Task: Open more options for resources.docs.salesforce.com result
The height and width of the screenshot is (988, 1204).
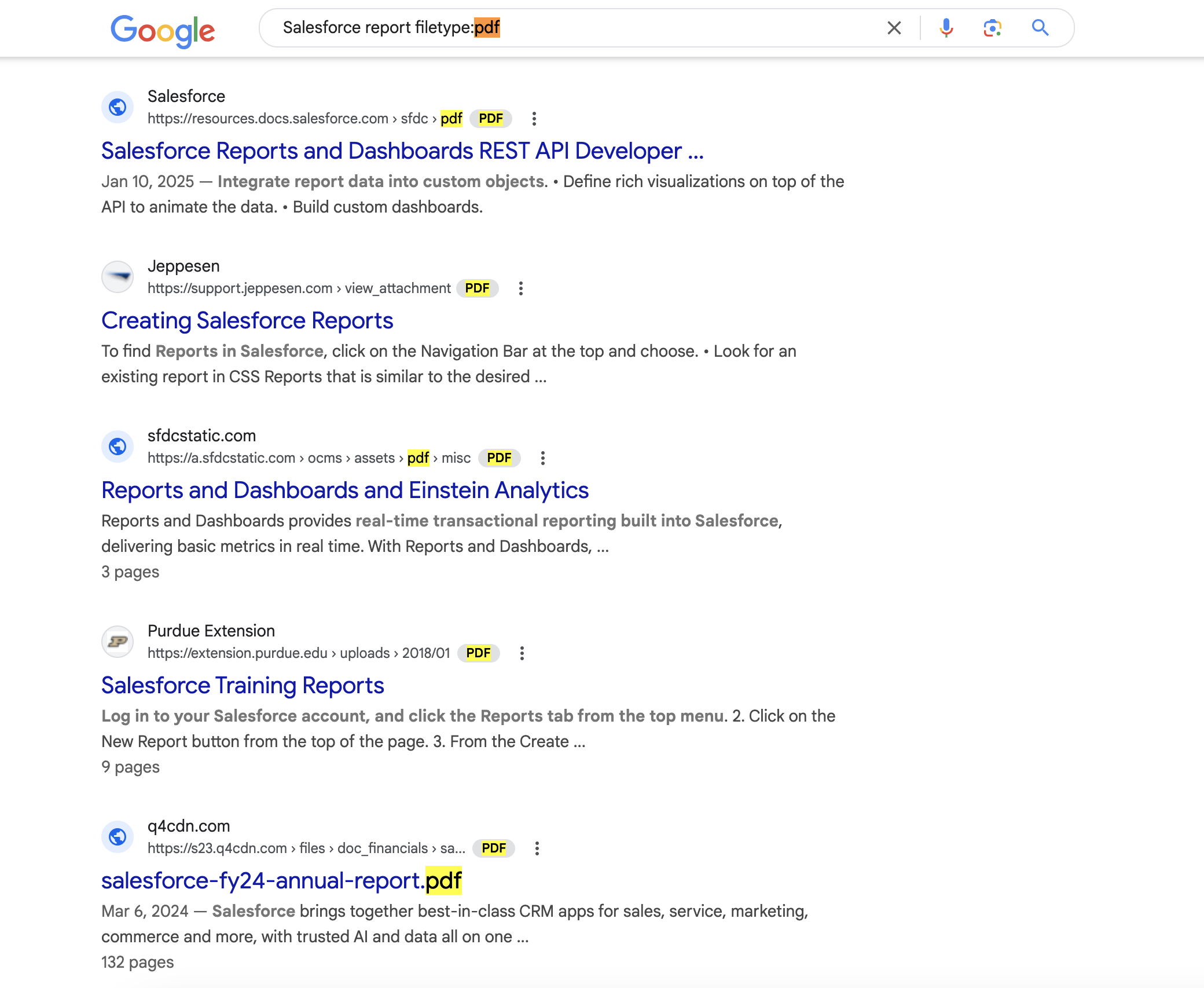Action: pos(534,119)
